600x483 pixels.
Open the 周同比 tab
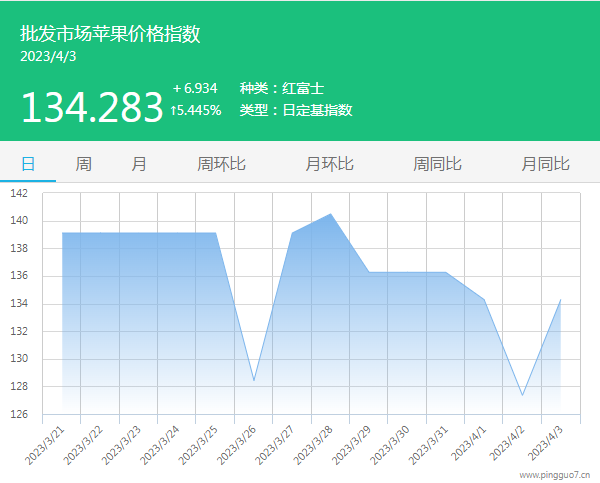(x=437, y=164)
